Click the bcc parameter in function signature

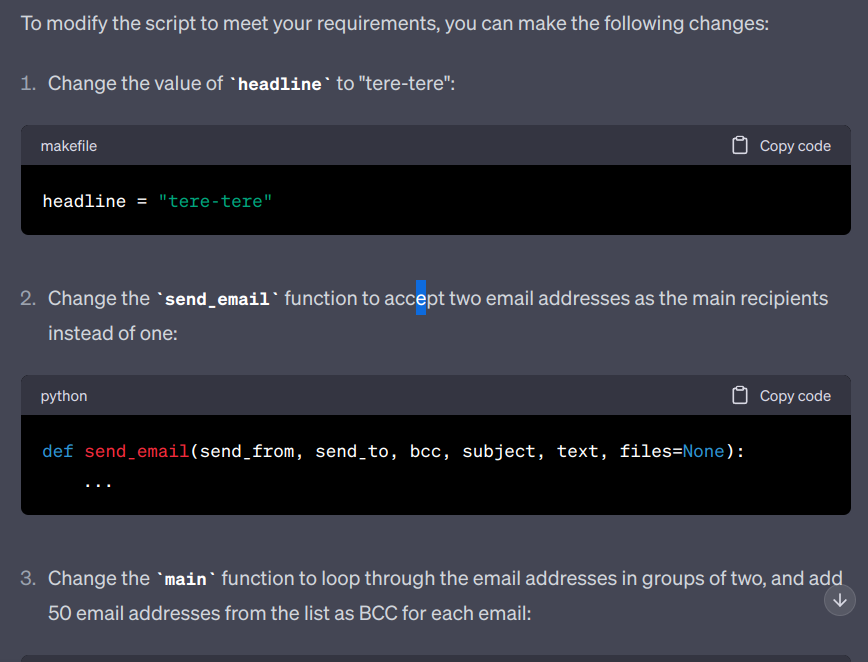click(x=425, y=451)
